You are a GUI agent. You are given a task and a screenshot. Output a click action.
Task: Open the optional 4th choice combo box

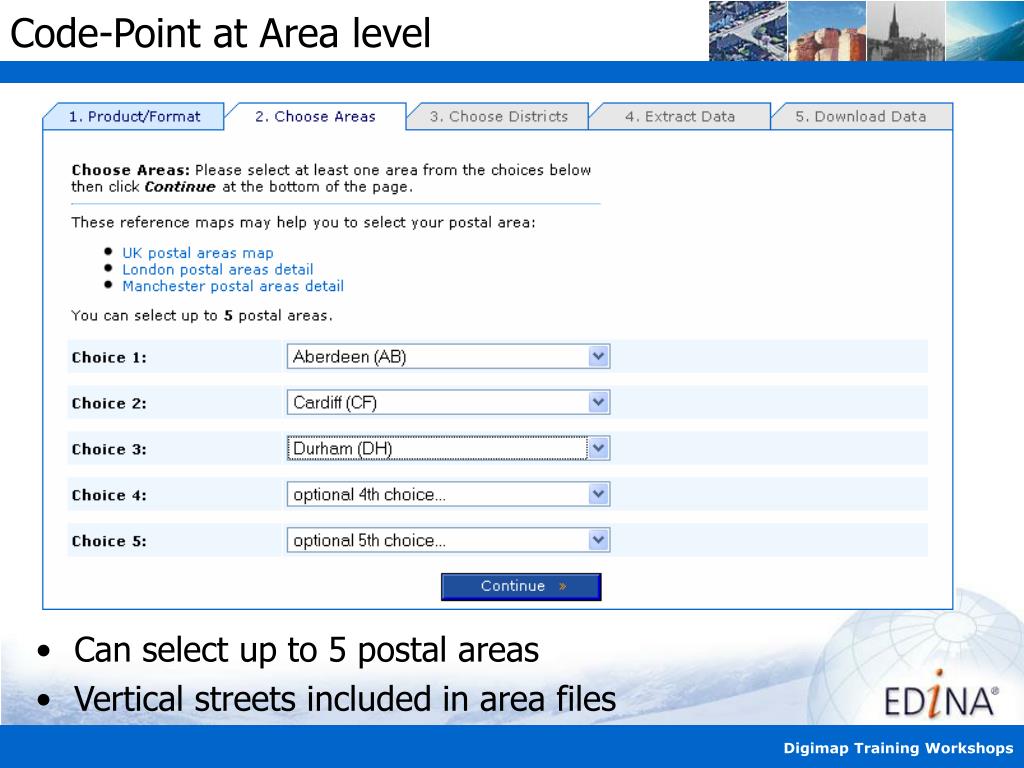(449, 494)
